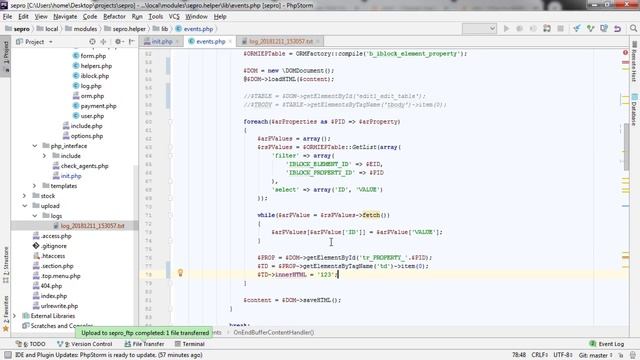The width and height of the screenshot is (640, 360).
Task: Expand the include folder
Action: point(44,156)
